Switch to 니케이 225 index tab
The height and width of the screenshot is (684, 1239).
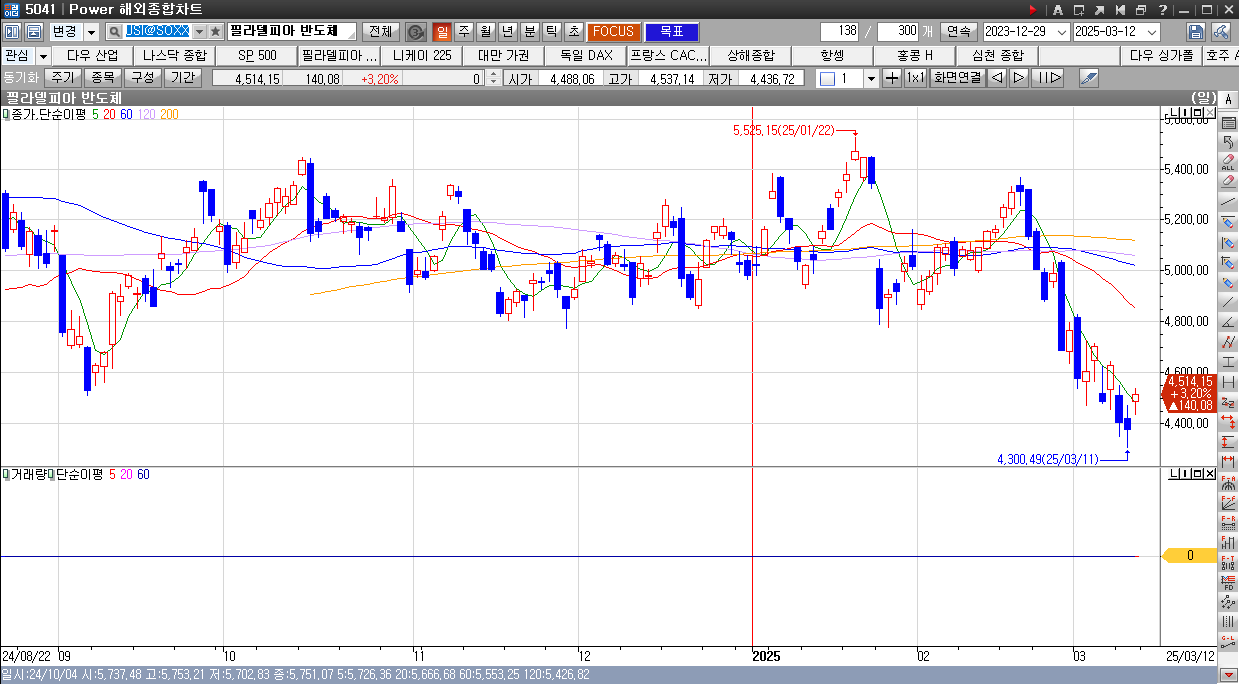(x=422, y=55)
